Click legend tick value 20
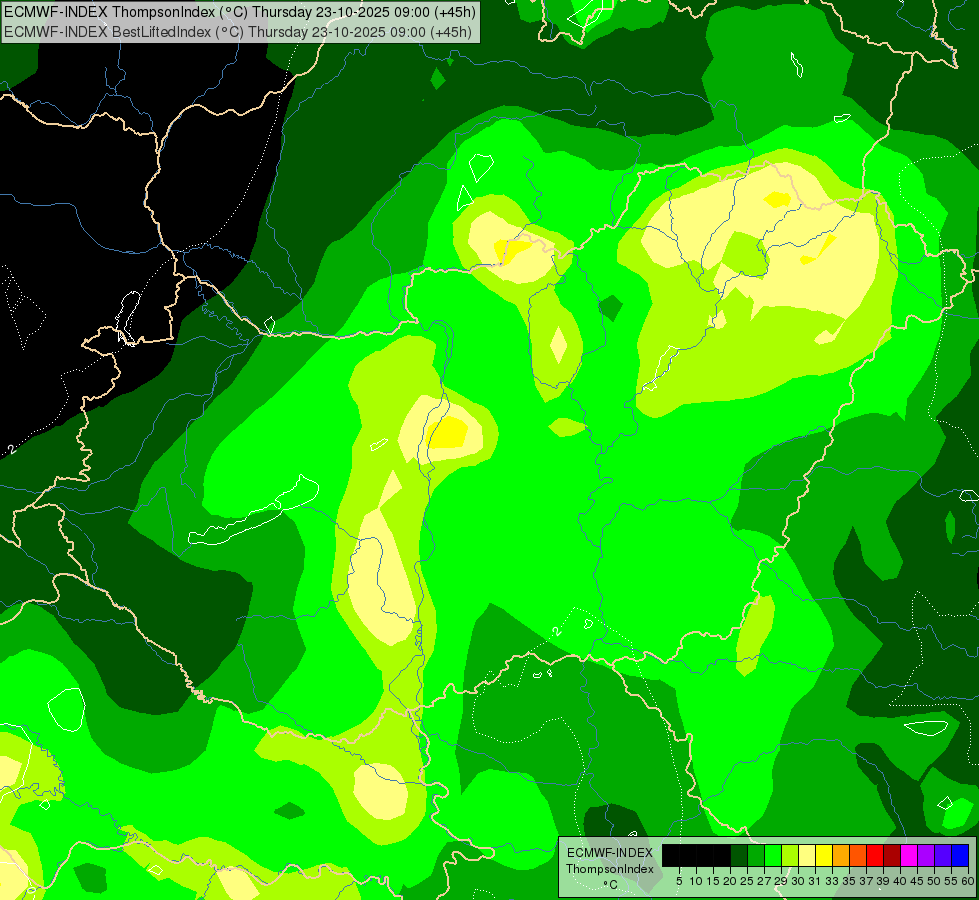Viewport: 979px width, 900px height. 731,881
